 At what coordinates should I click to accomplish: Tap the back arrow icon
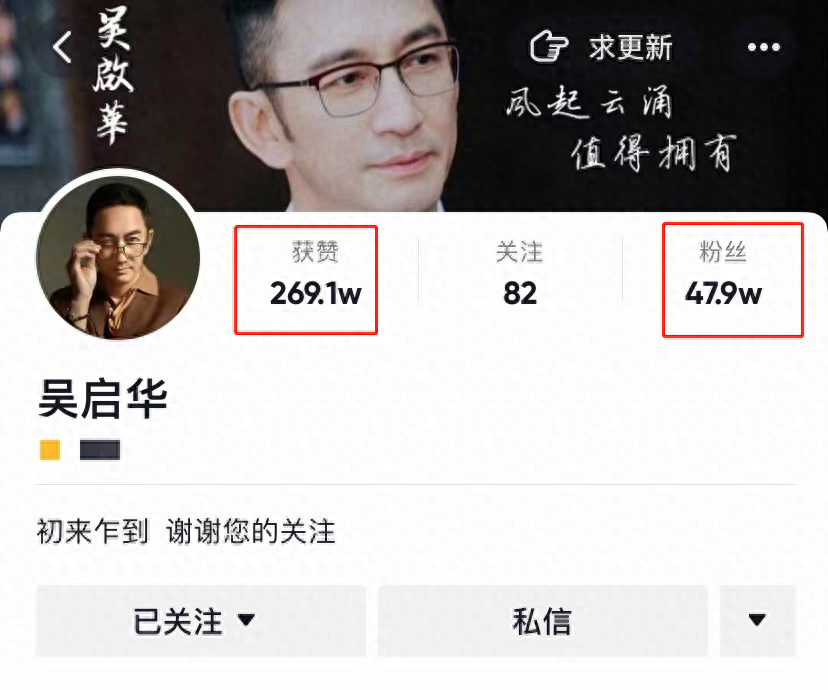(62, 47)
